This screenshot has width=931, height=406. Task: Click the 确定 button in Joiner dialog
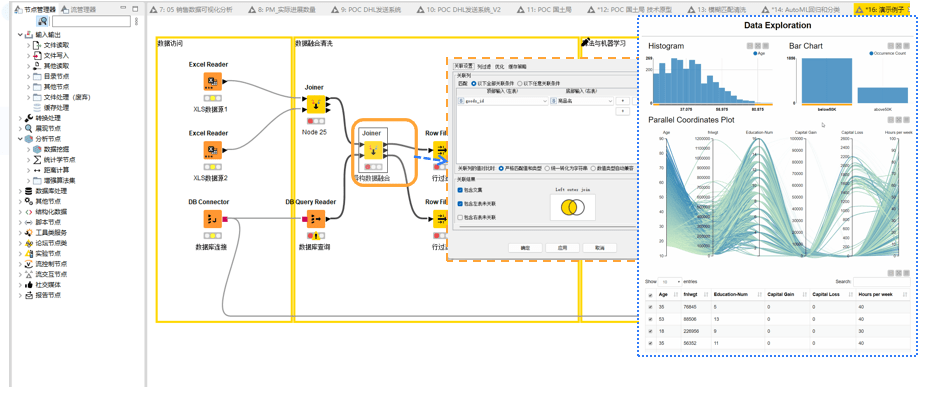click(525, 248)
